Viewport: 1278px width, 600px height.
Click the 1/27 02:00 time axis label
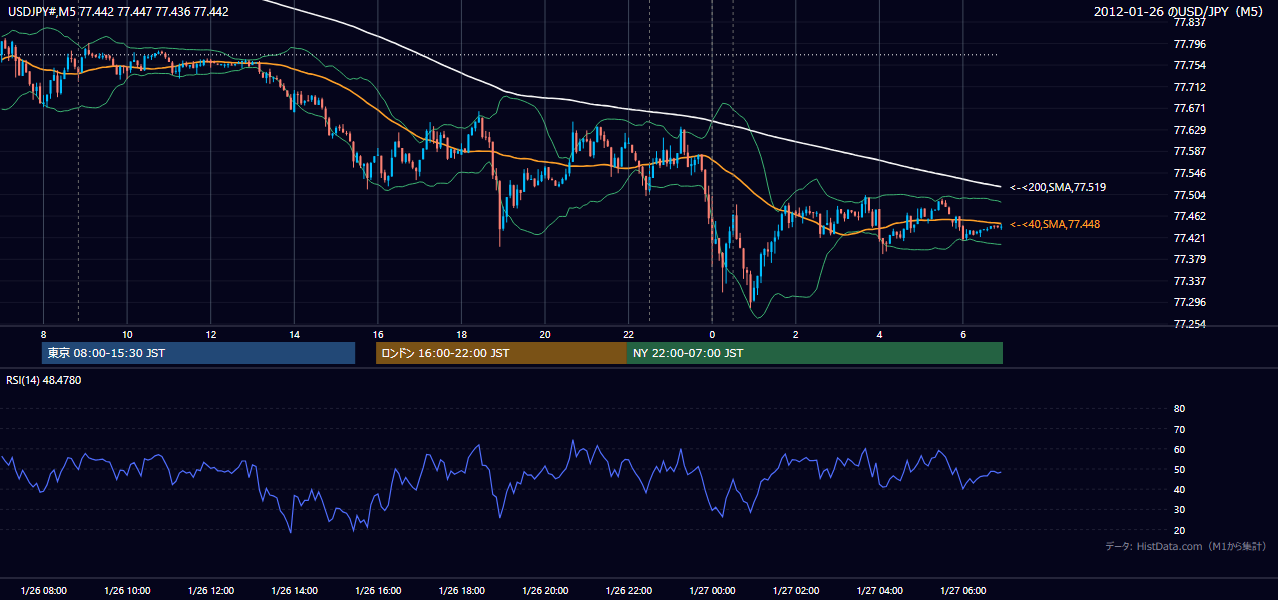(796, 591)
